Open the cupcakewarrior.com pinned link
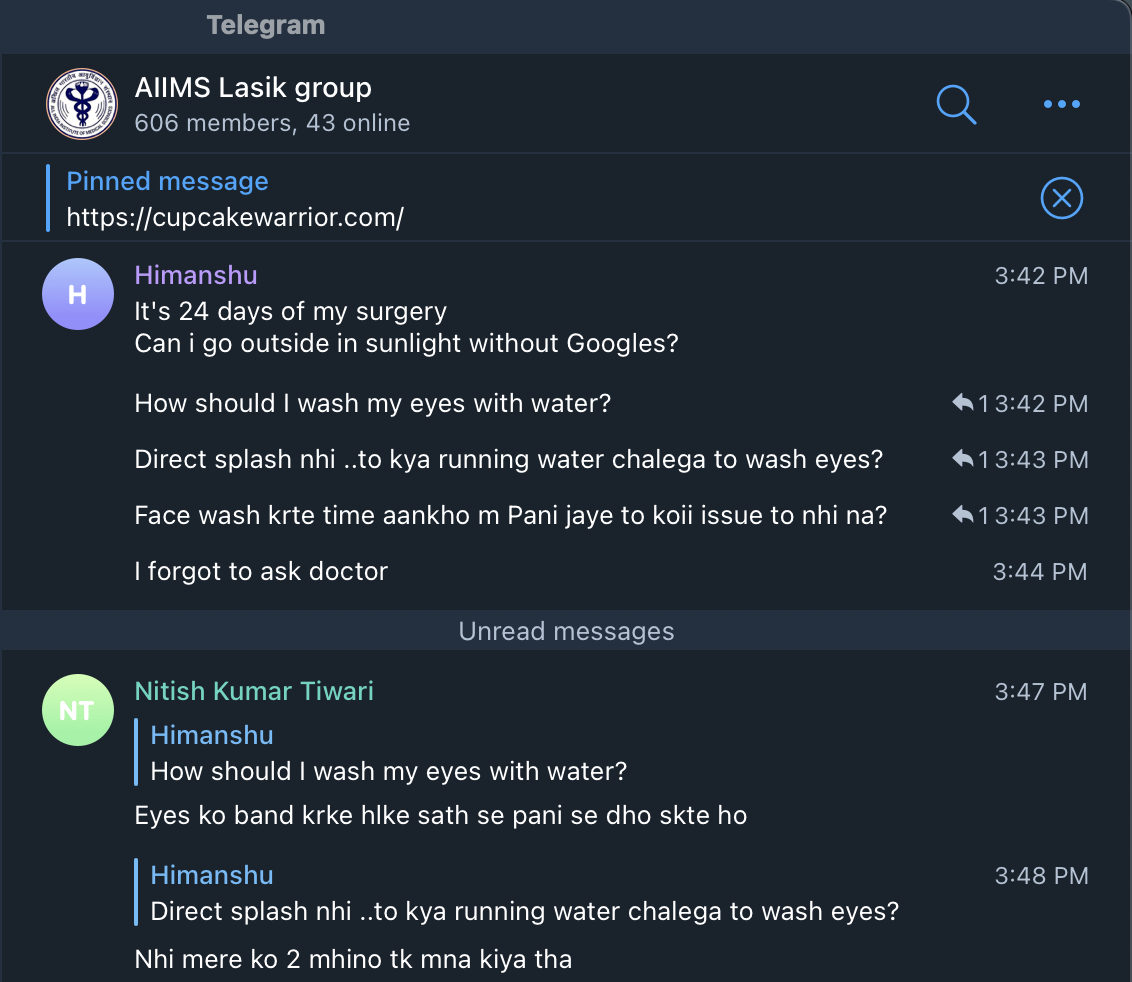The height and width of the screenshot is (982, 1132). 235,217
